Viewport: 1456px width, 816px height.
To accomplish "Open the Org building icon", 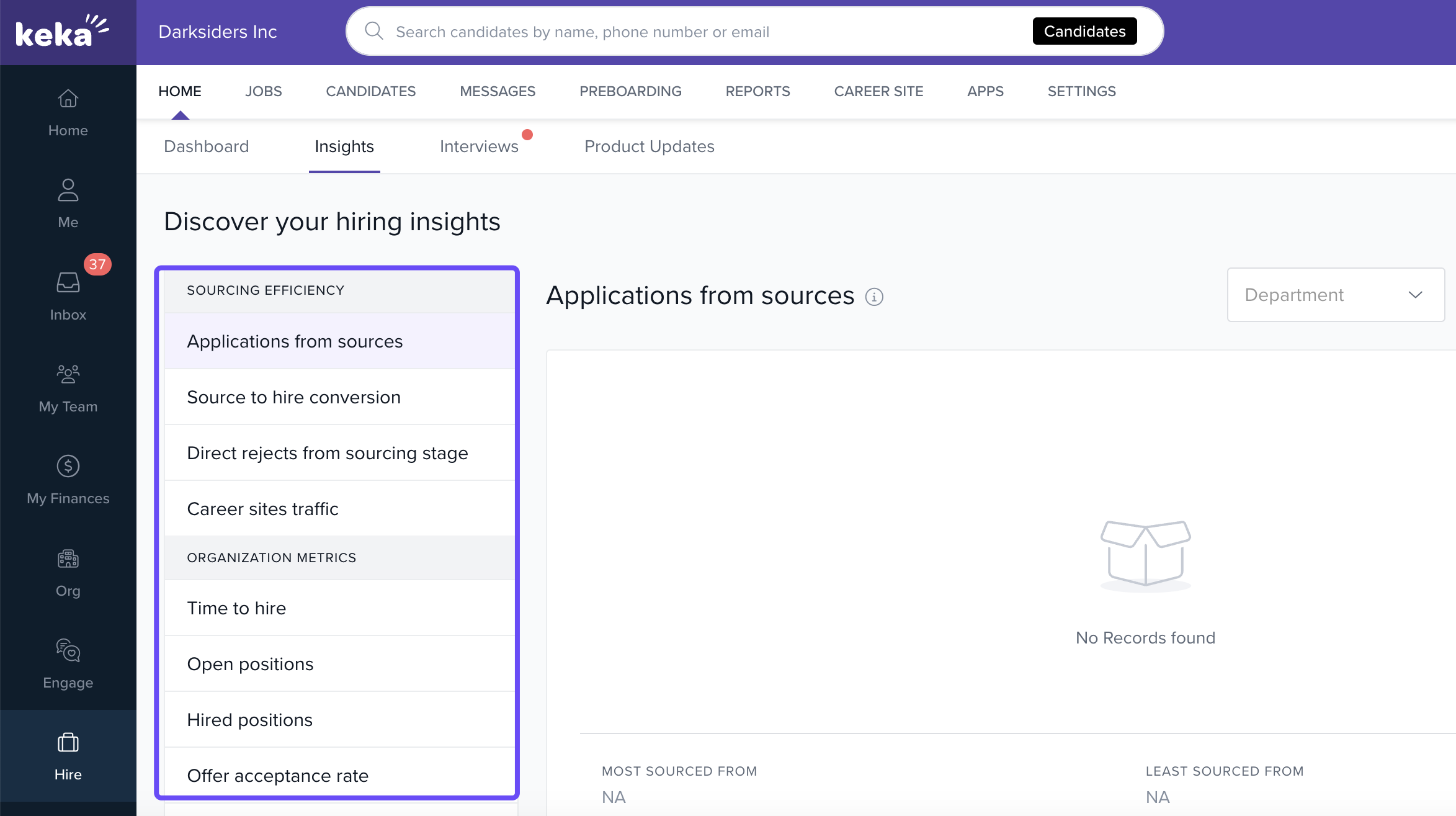I will tap(68, 558).
